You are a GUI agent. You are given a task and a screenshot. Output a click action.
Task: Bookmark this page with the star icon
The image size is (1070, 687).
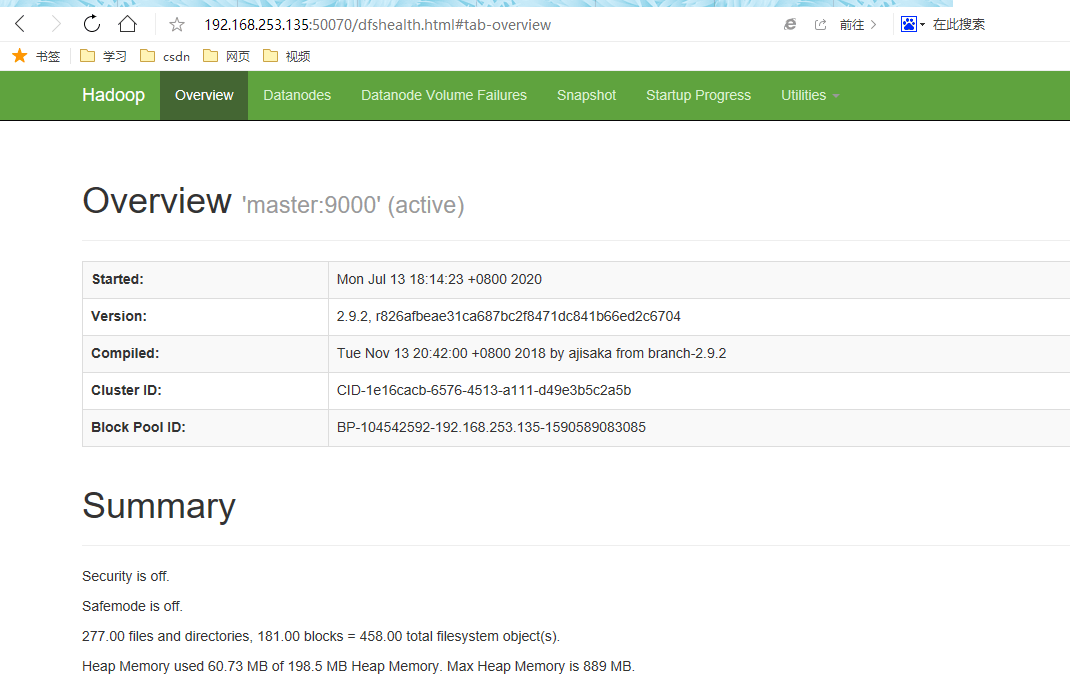point(177,25)
